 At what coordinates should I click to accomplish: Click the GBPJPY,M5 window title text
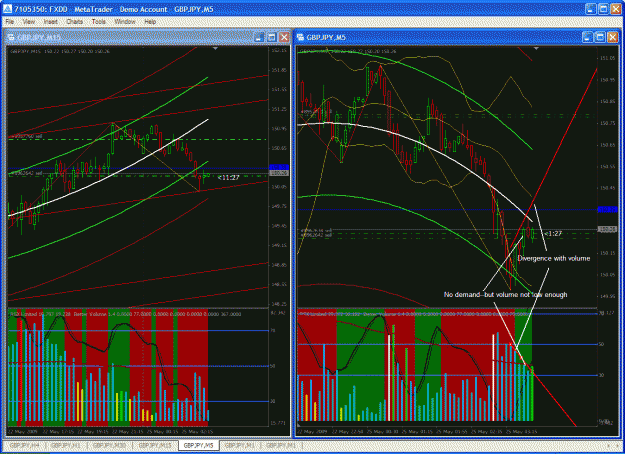coord(326,37)
